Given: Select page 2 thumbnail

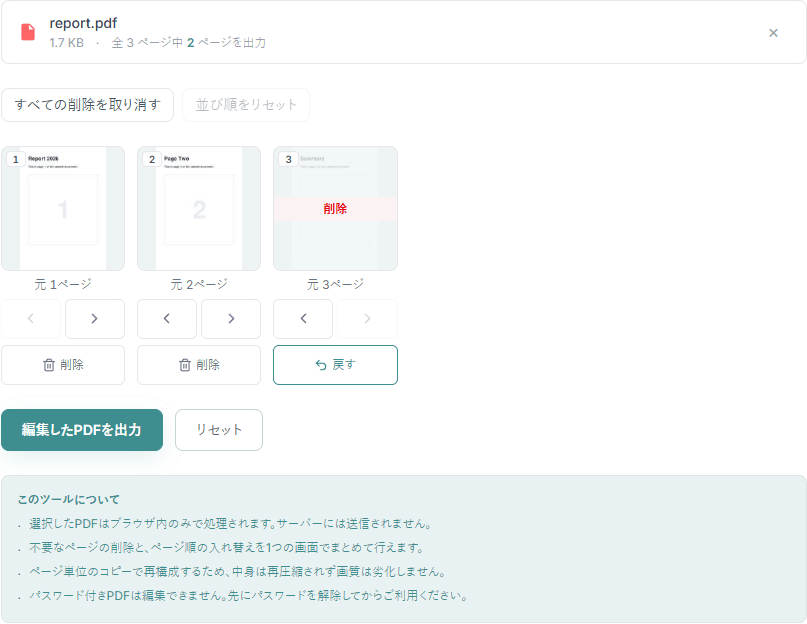Looking at the screenshot, I should [x=199, y=209].
